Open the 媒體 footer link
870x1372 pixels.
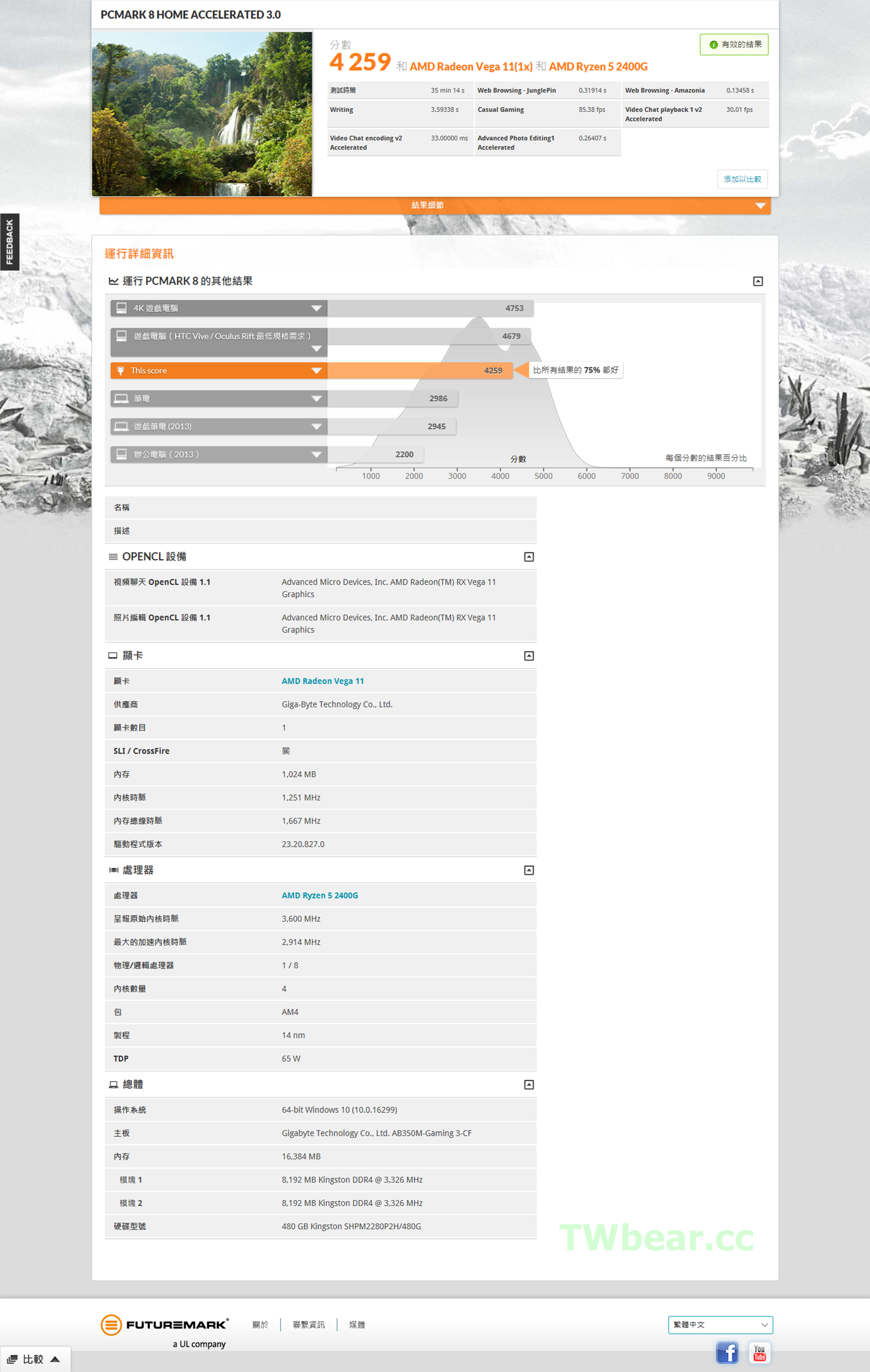coord(357,1325)
